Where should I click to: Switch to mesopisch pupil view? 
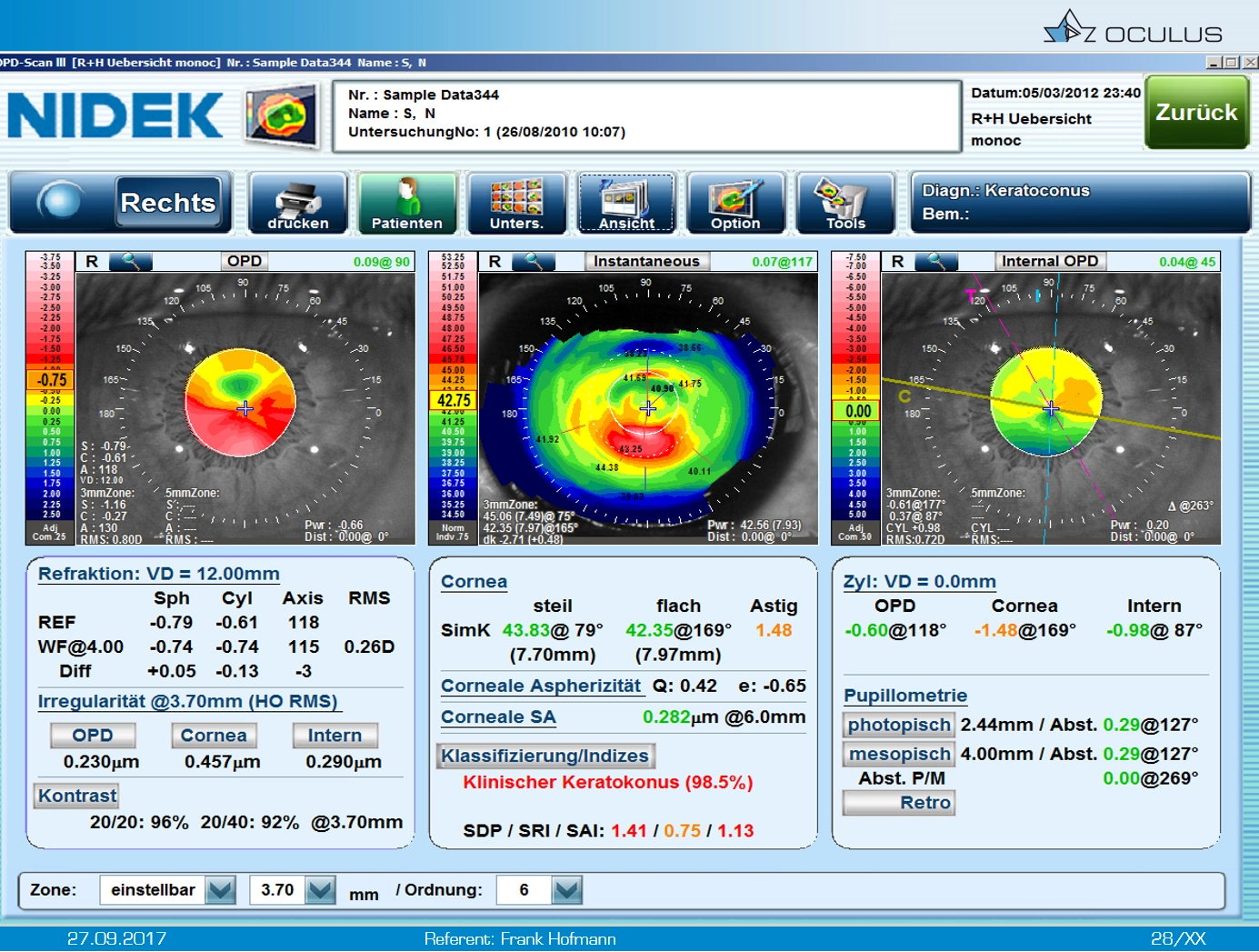click(899, 754)
